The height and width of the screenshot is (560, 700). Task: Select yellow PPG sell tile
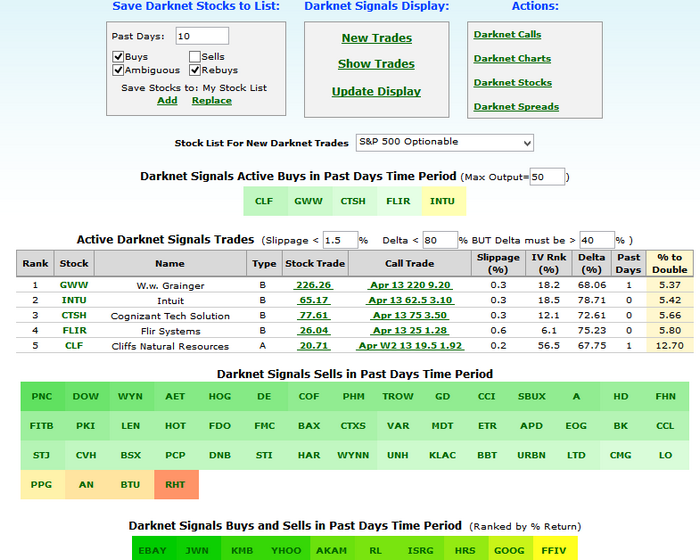pyautogui.click(x=43, y=485)
